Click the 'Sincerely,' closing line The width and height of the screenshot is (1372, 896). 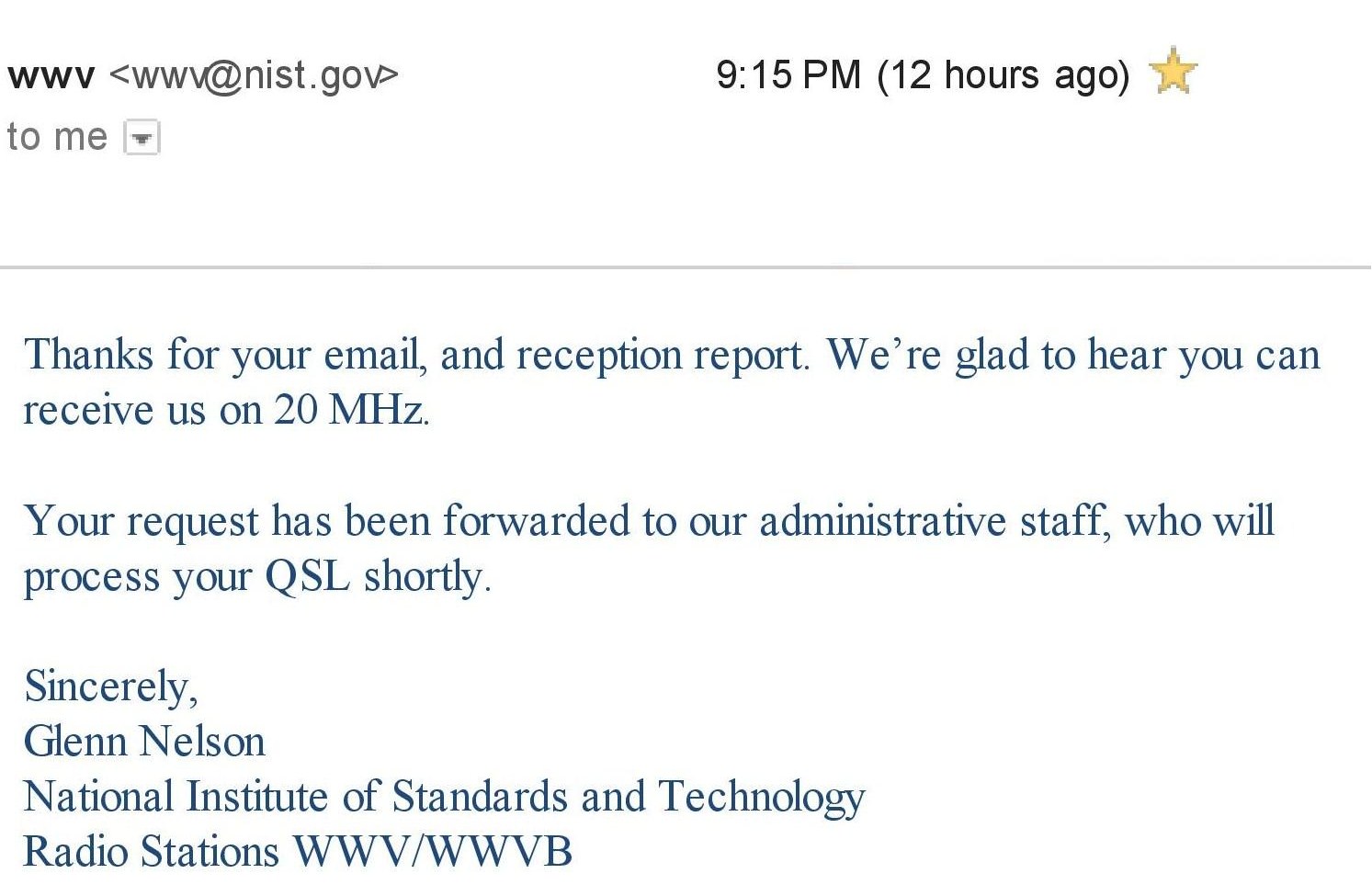110,686
